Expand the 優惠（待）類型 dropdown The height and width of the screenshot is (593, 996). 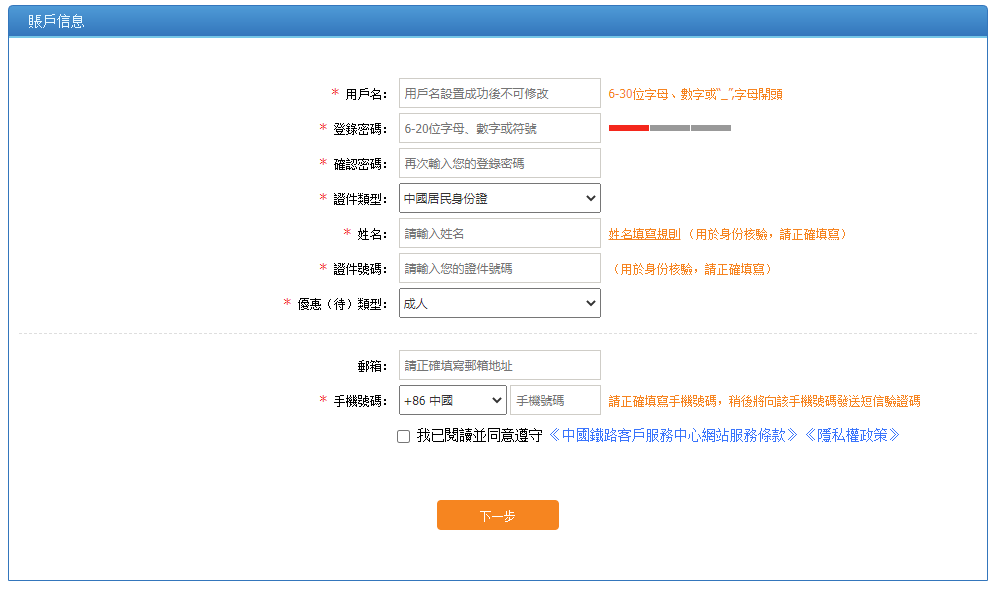(498, 303)
